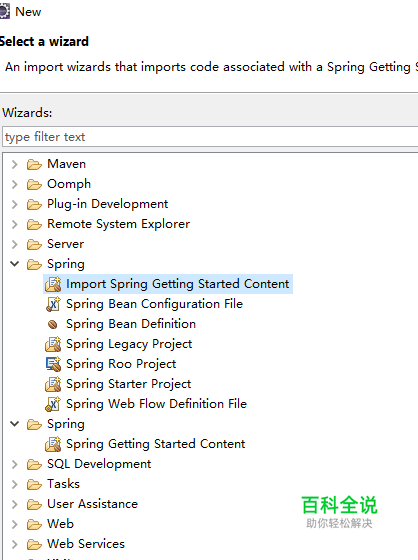Select the Remote System Explorer entry

pyautogui.click(x=118, y=224)
